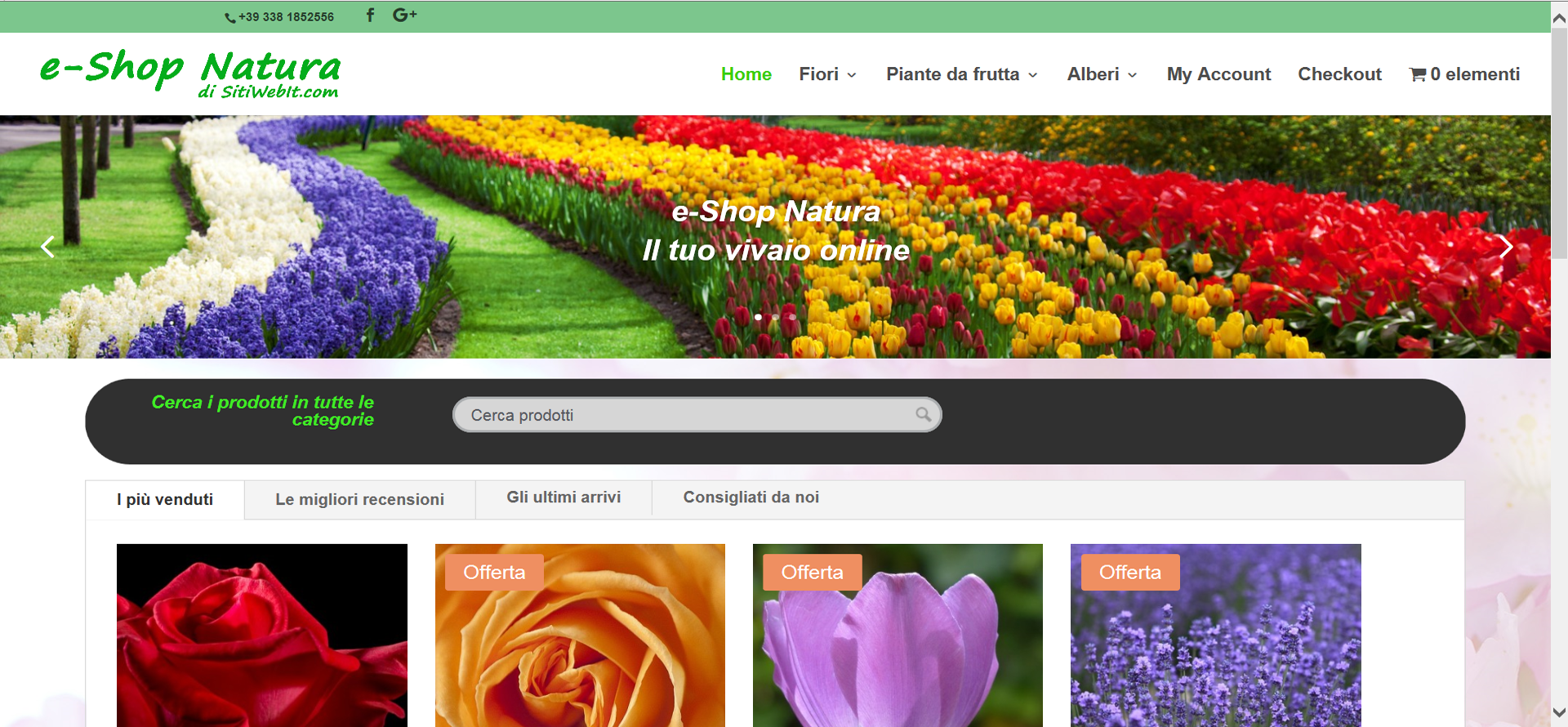Show next slide with right arrow
Viewport: 1568px width, 727px height.
pos(1506,247)
